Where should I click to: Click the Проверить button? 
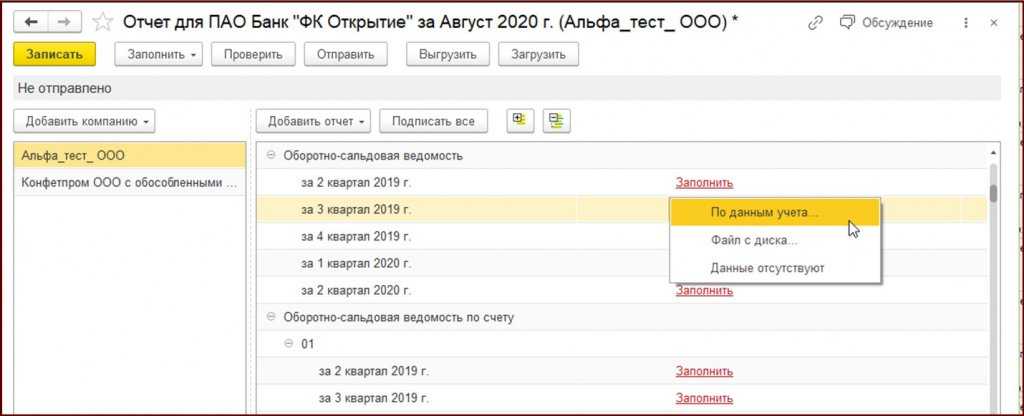[x=253, y=54]
